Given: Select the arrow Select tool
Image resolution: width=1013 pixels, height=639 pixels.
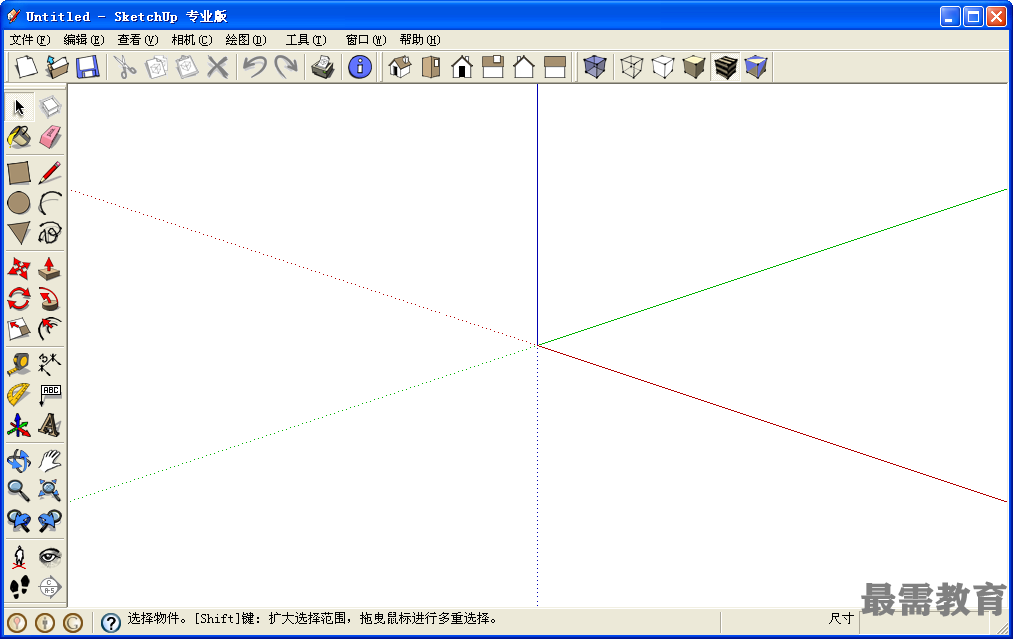Looking at the screenshot, I should click(x=19, y=107).
